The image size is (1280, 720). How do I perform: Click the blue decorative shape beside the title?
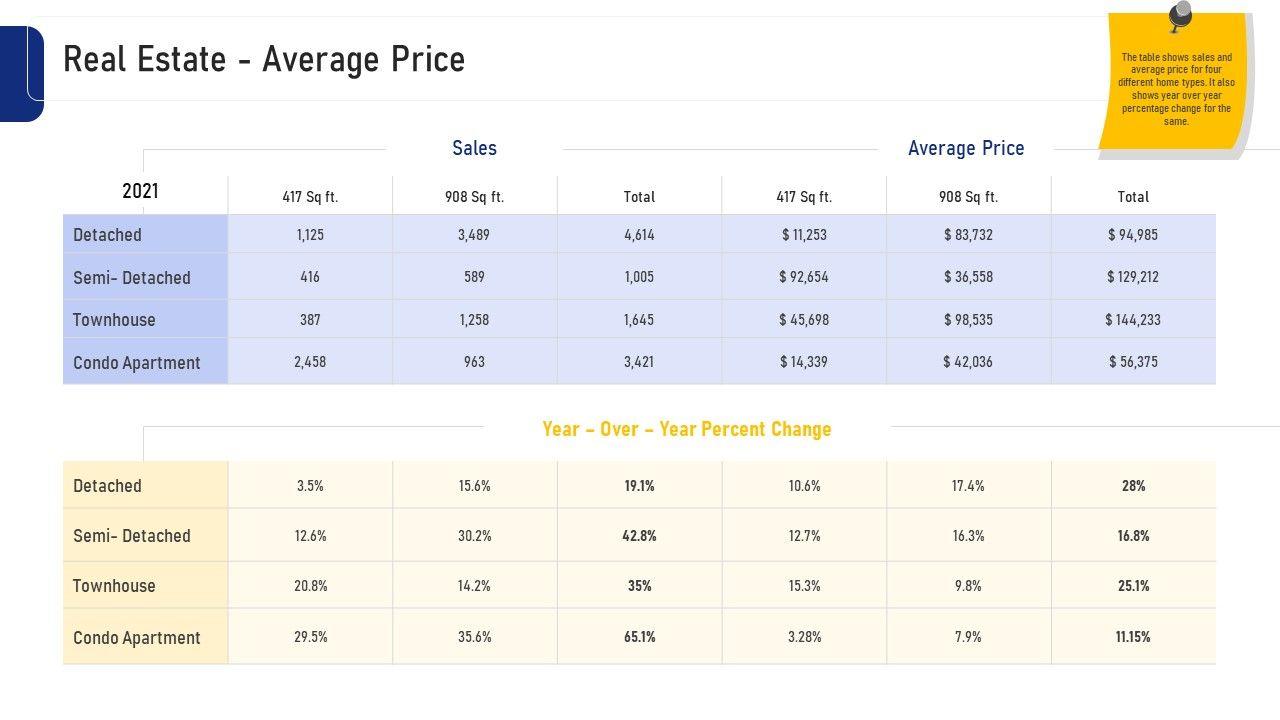20,74
